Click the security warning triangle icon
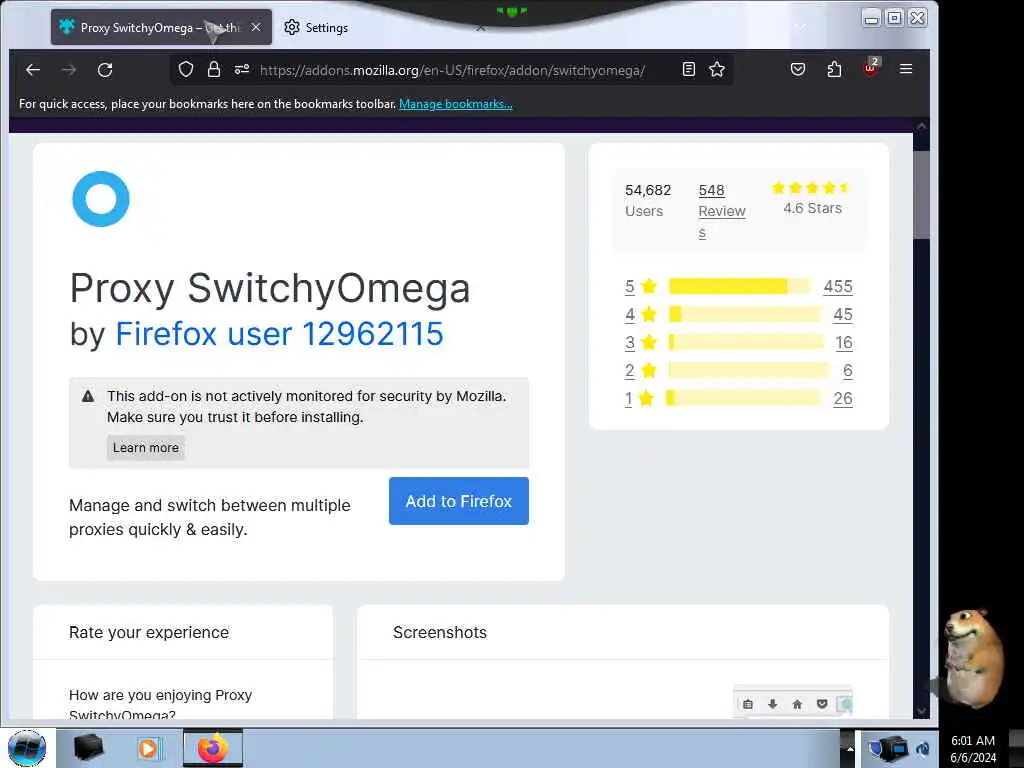This screenshot has width=1024, height=768. (88, 396)
